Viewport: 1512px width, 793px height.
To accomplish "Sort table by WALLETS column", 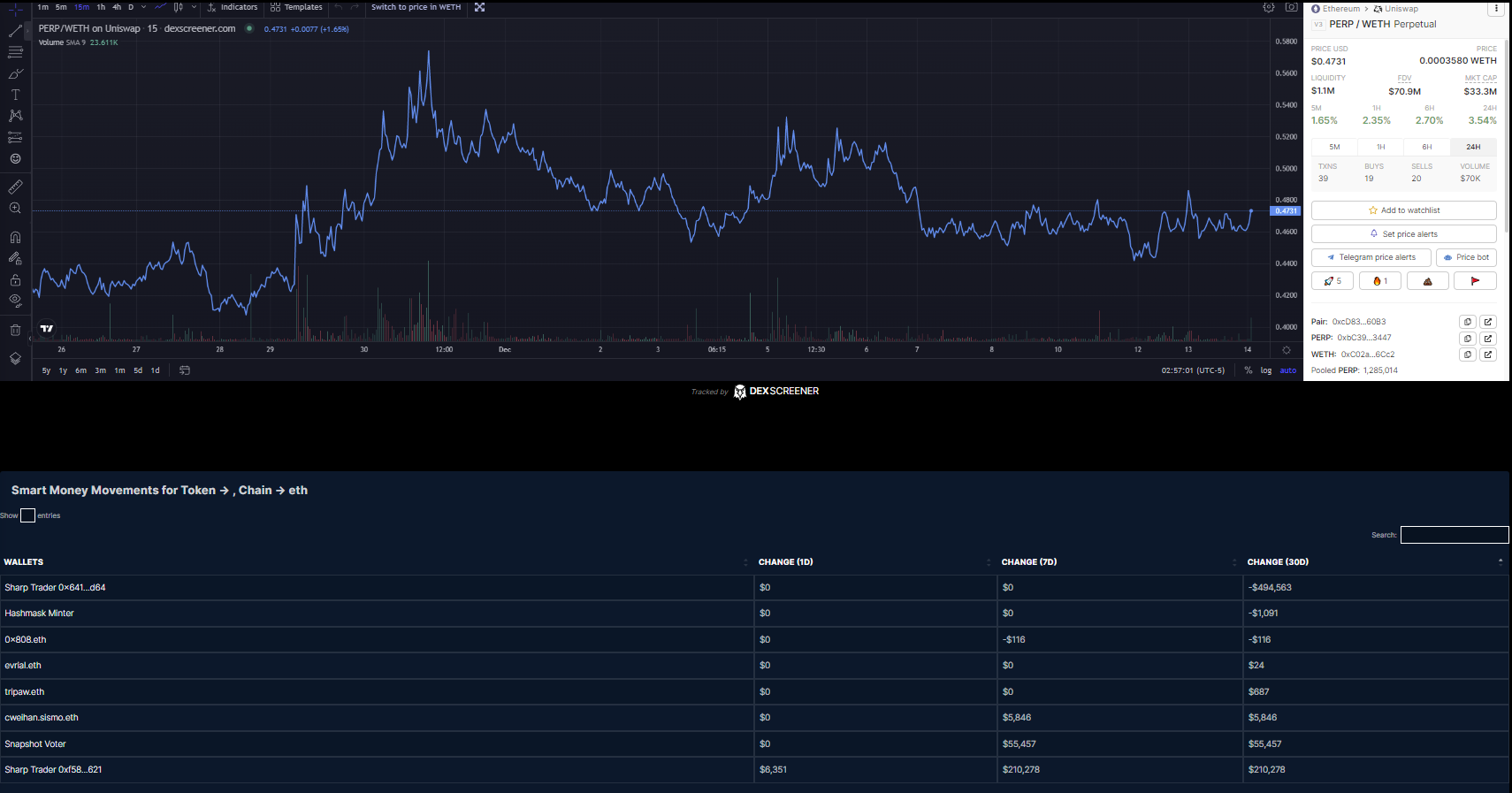I will pos(376,561).
